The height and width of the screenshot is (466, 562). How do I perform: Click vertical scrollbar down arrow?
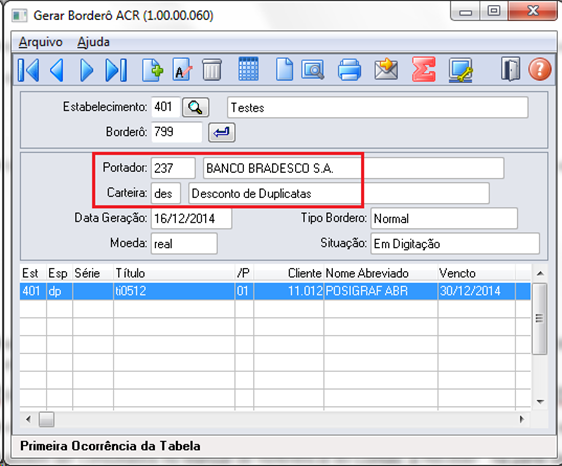click(540, 402)
